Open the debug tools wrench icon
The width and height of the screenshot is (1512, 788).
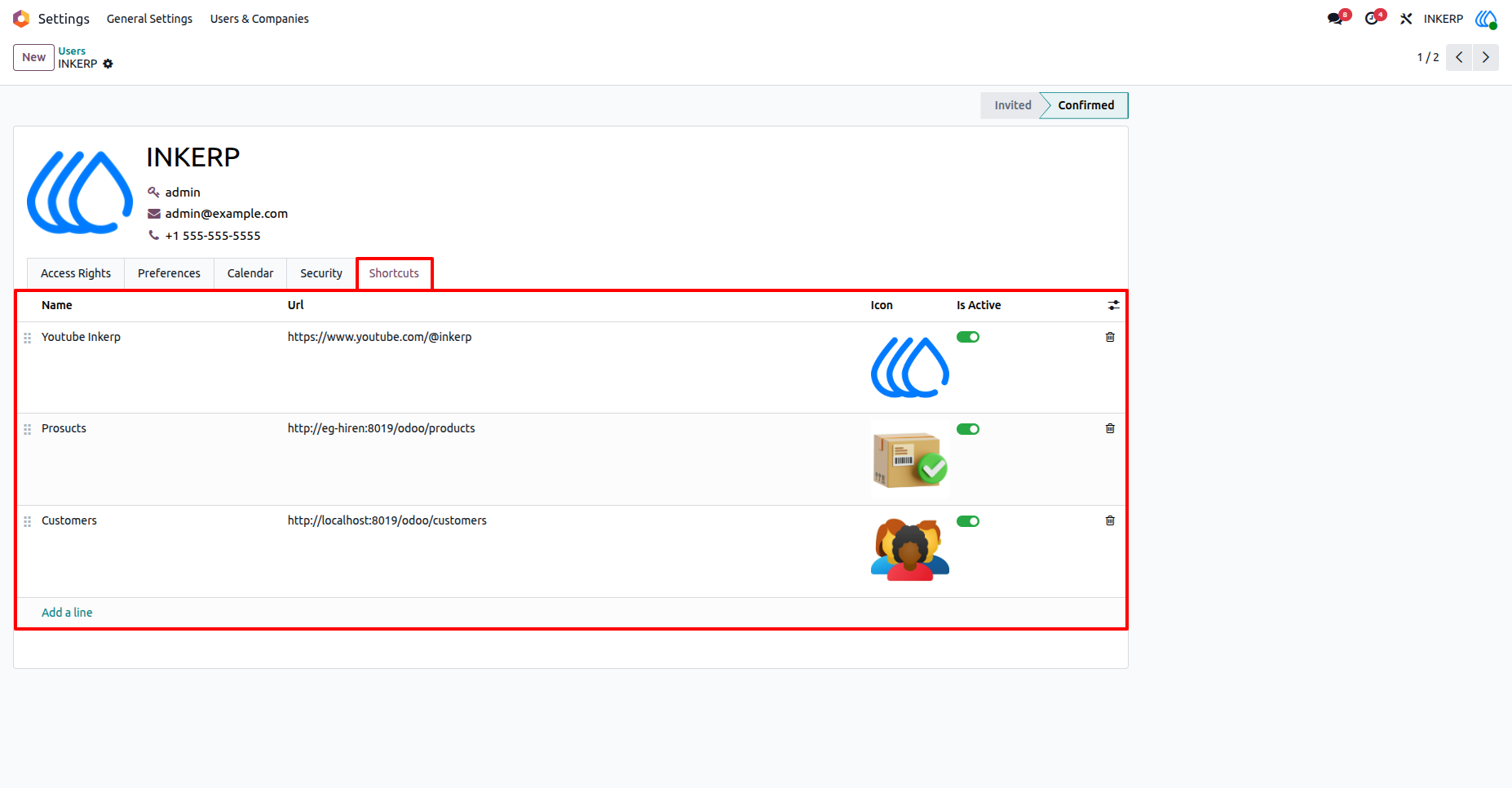click(1406, 19)
